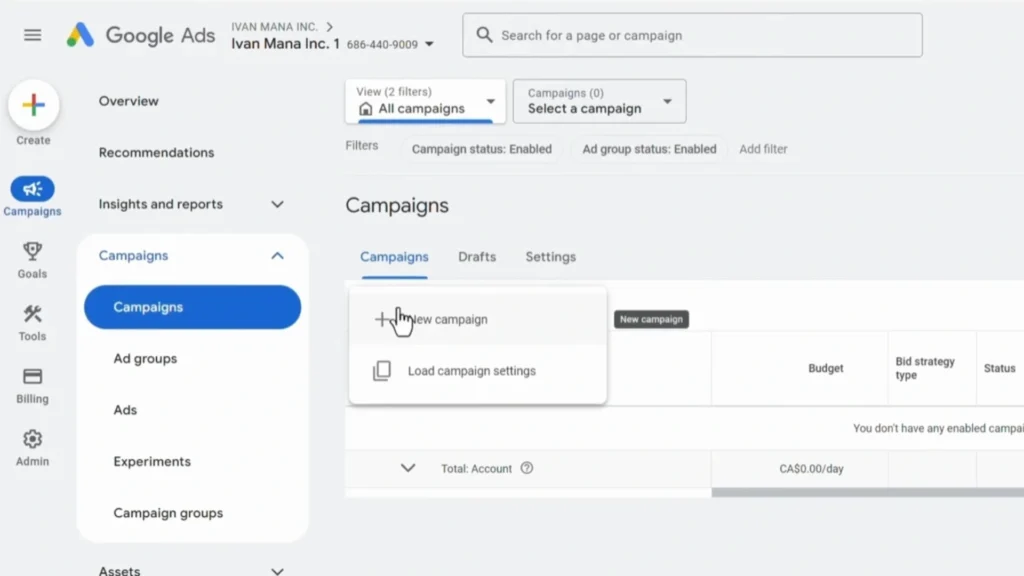Click the horizontal table scrollbar

(x=867, y=493)
